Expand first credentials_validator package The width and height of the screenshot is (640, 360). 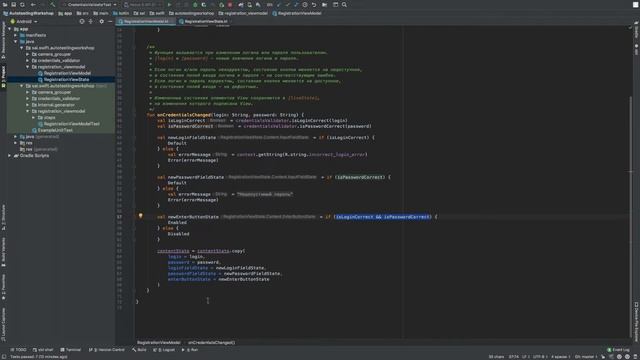tap(28, 60)
